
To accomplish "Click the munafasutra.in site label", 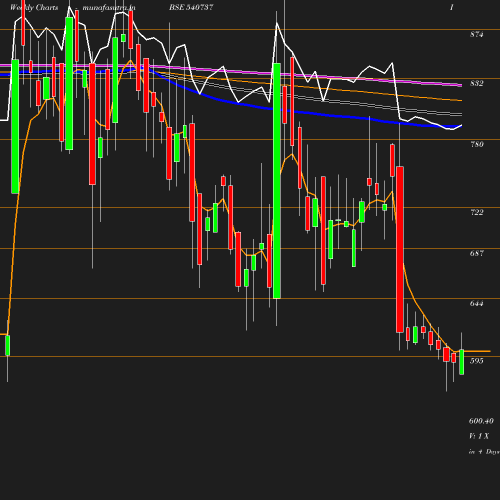I will (x=109, y=7).
